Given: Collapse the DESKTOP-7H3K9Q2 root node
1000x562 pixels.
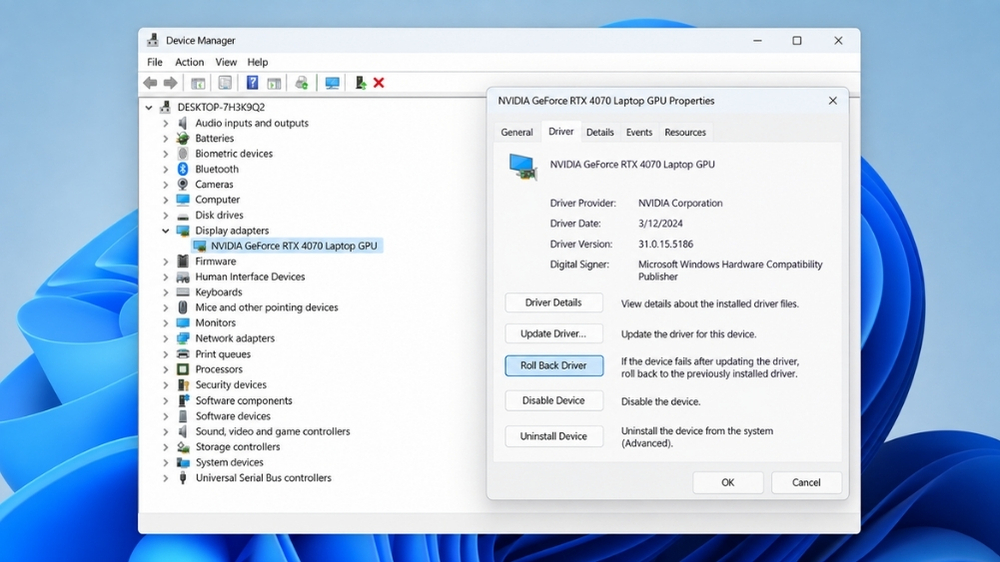Looking at the screenshot, I should point(149,107).
